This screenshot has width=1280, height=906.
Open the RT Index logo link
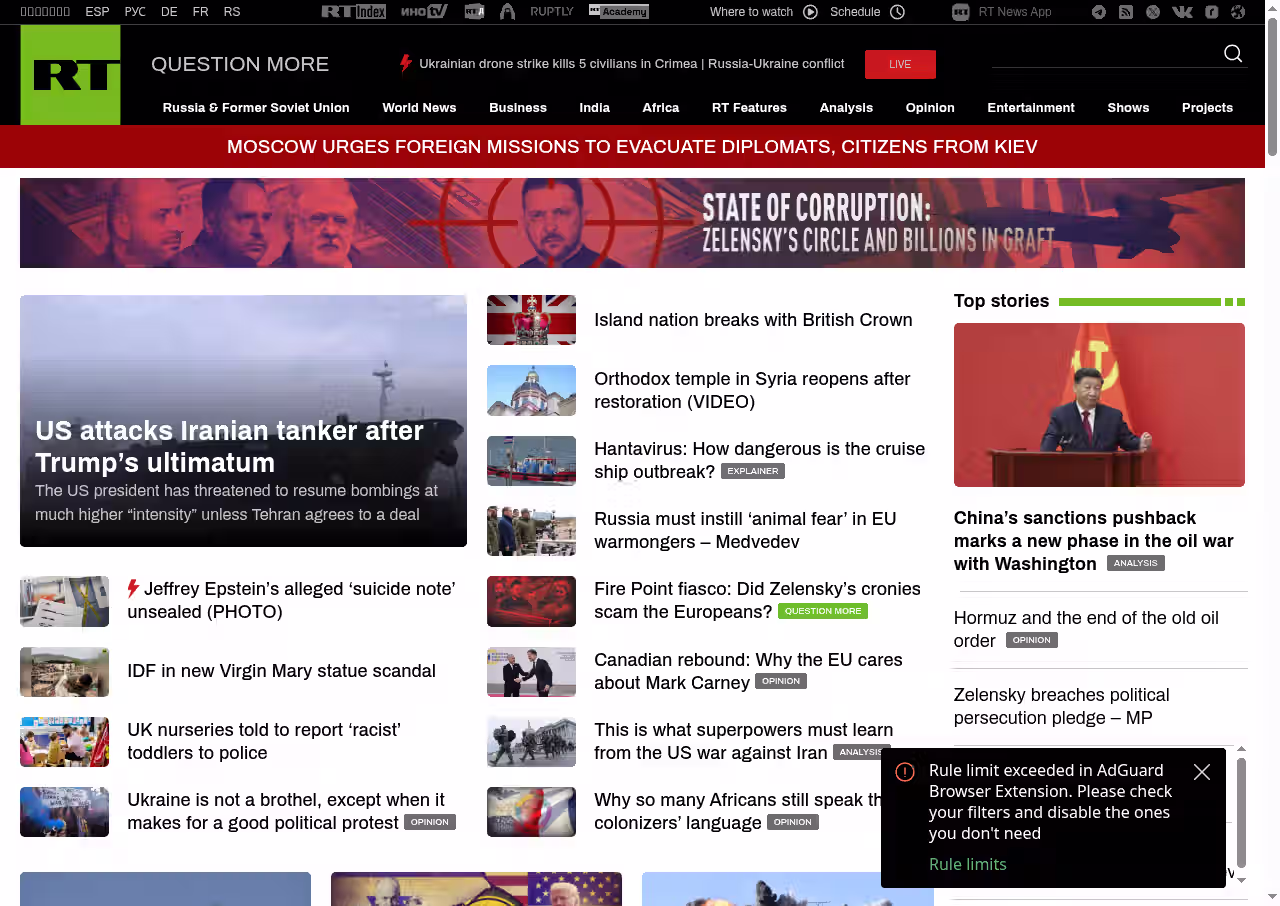353,12
